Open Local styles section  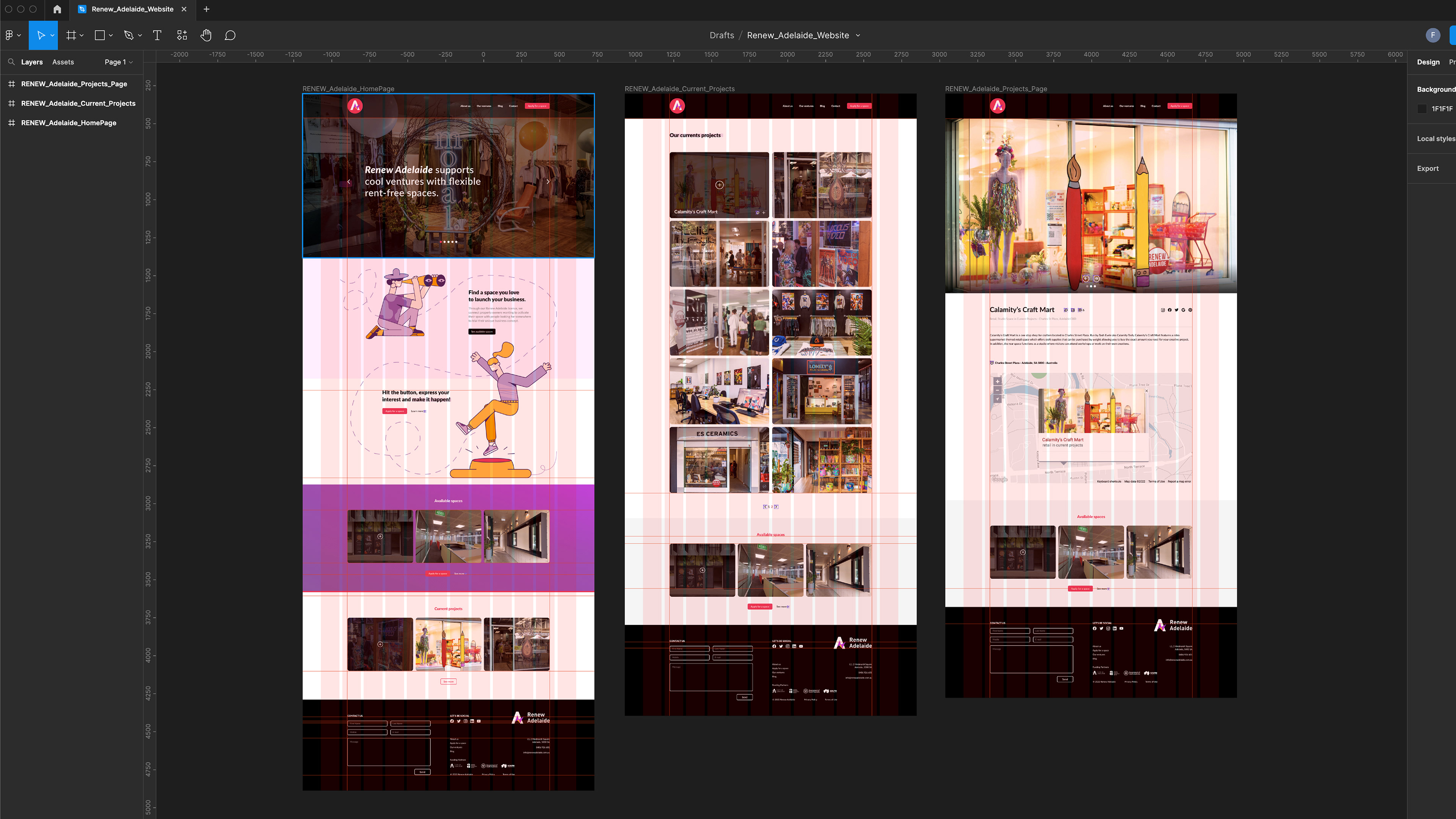point(1436,138)
